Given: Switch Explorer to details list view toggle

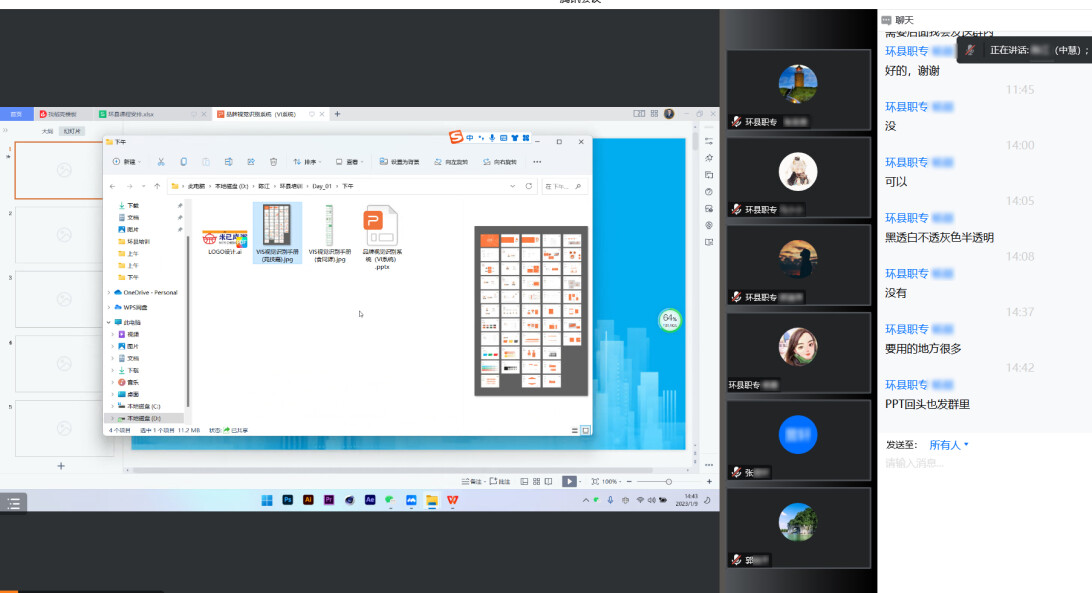Looking at the screenshot, I should click(575, 430).
